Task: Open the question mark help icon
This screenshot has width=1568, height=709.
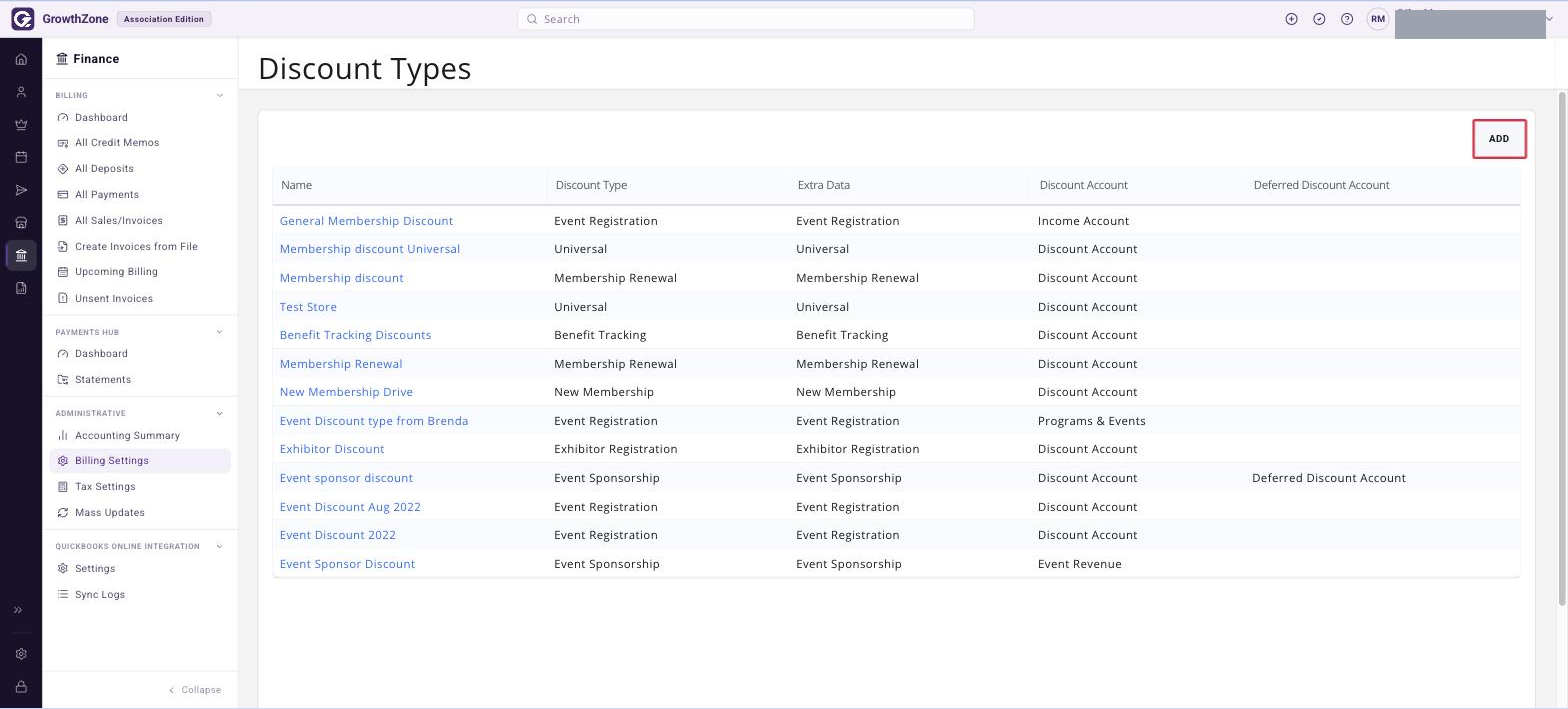Action: coord(1347,19)
